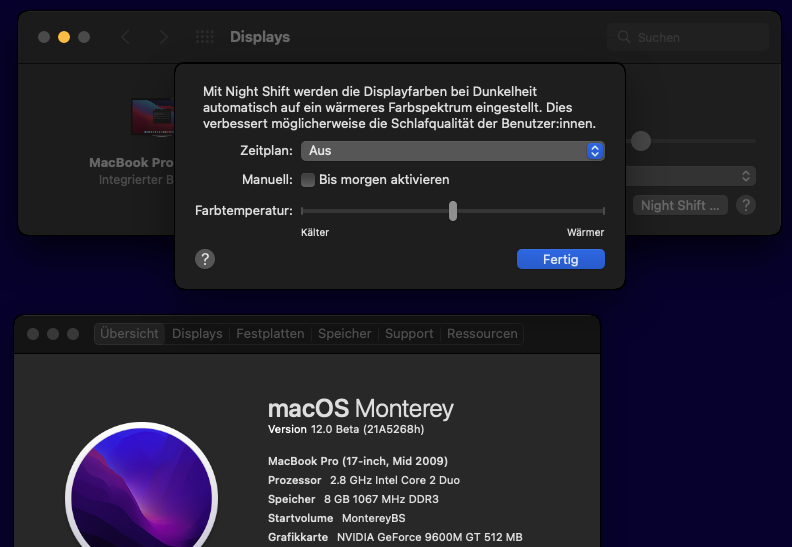Open the show-all grid icon in Displays window
The image size is (792, 547).
pos(205,37)
